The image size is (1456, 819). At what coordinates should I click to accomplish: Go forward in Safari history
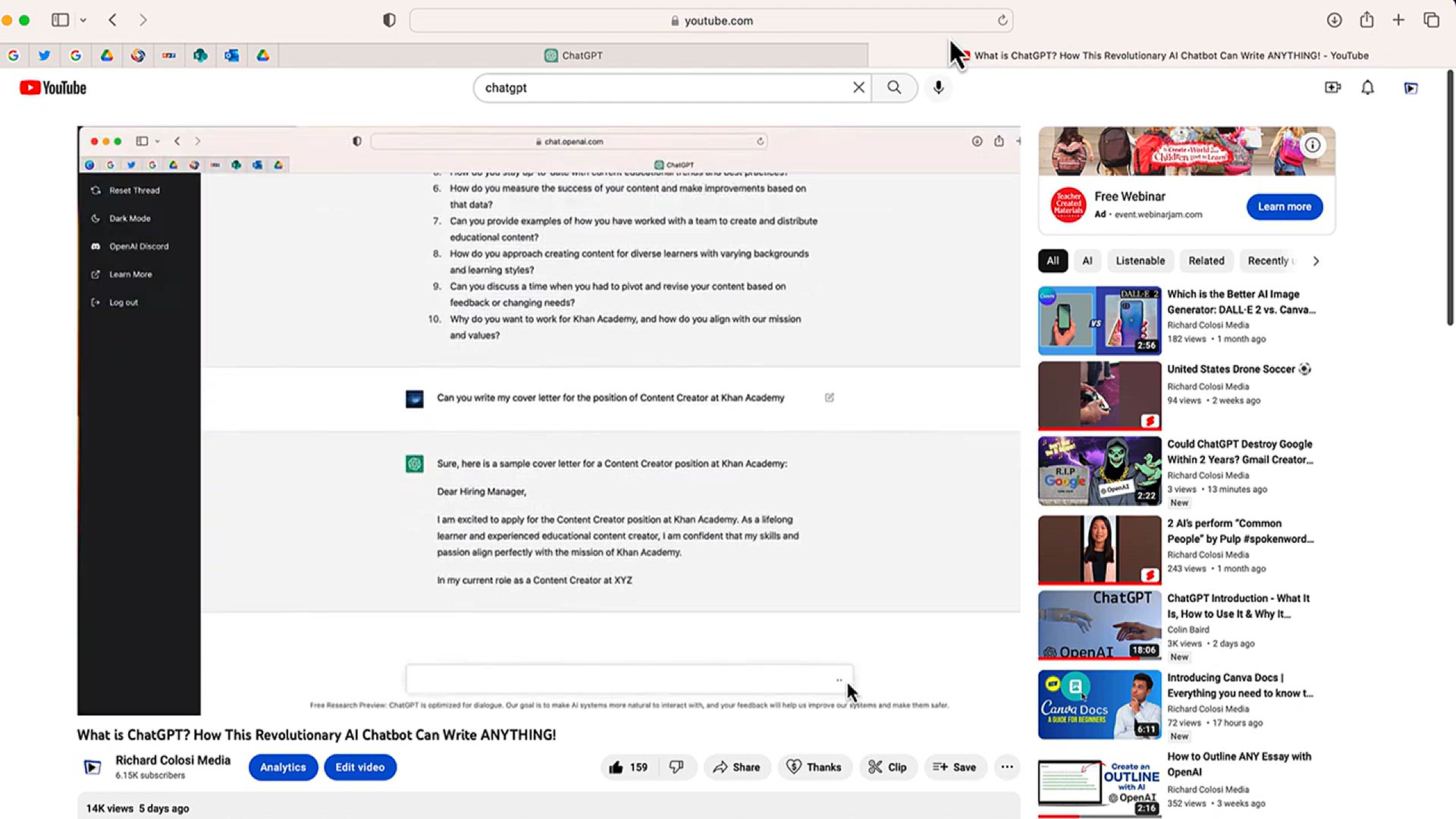tap(143, 20)
